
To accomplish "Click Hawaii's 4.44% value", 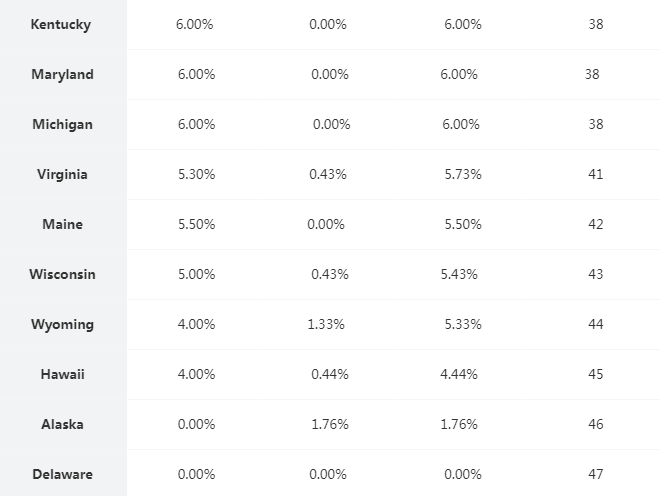I will 459,375.
